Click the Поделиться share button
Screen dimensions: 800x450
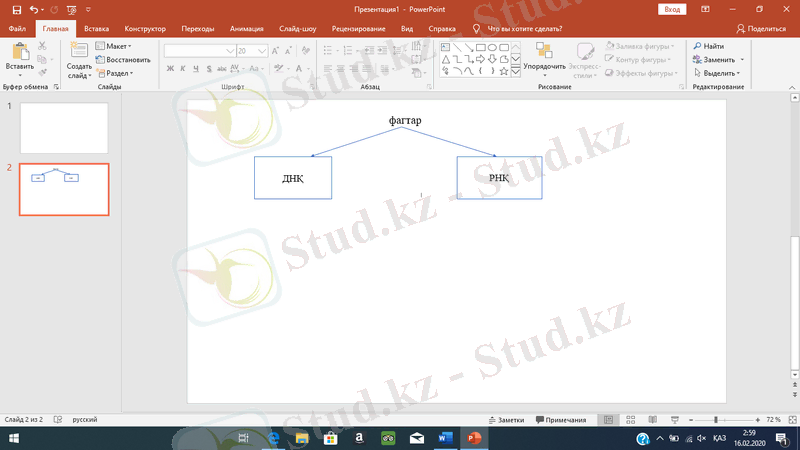761,29
